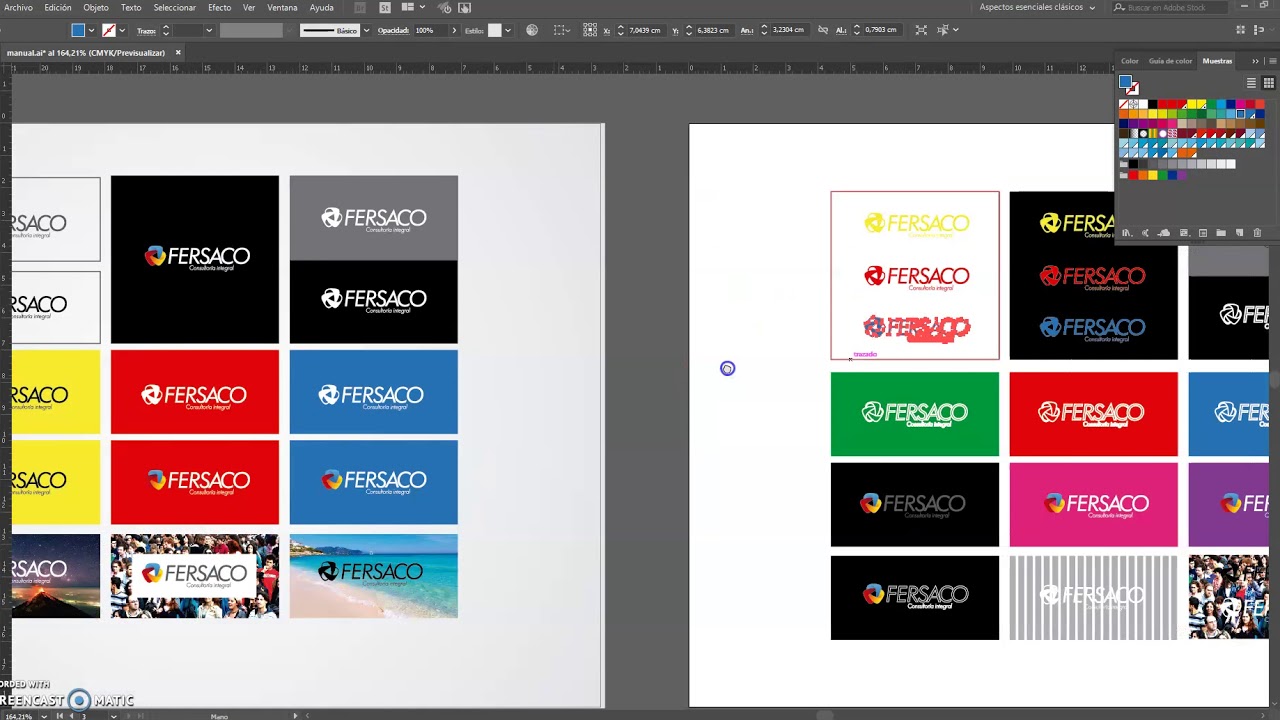Open the Ayuda menu
The width and height of the screenshot is (1280, 720).
322,7
